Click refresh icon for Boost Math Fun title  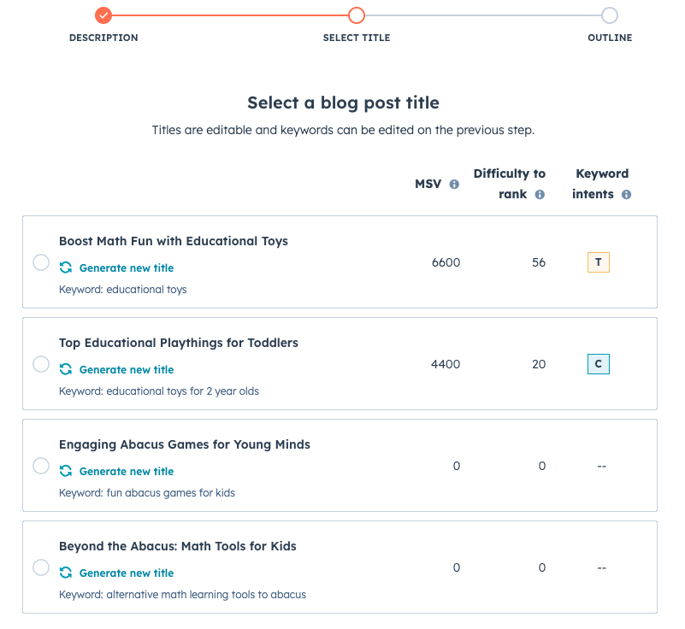[x=66, y=267]
